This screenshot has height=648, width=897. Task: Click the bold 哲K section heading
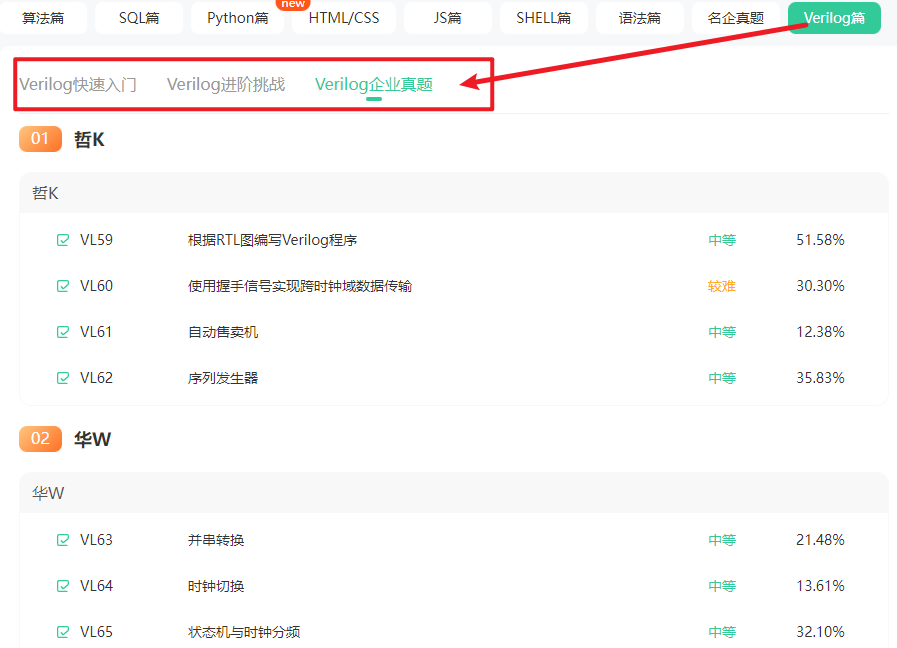pyautogui.click(x=89, y=140)
